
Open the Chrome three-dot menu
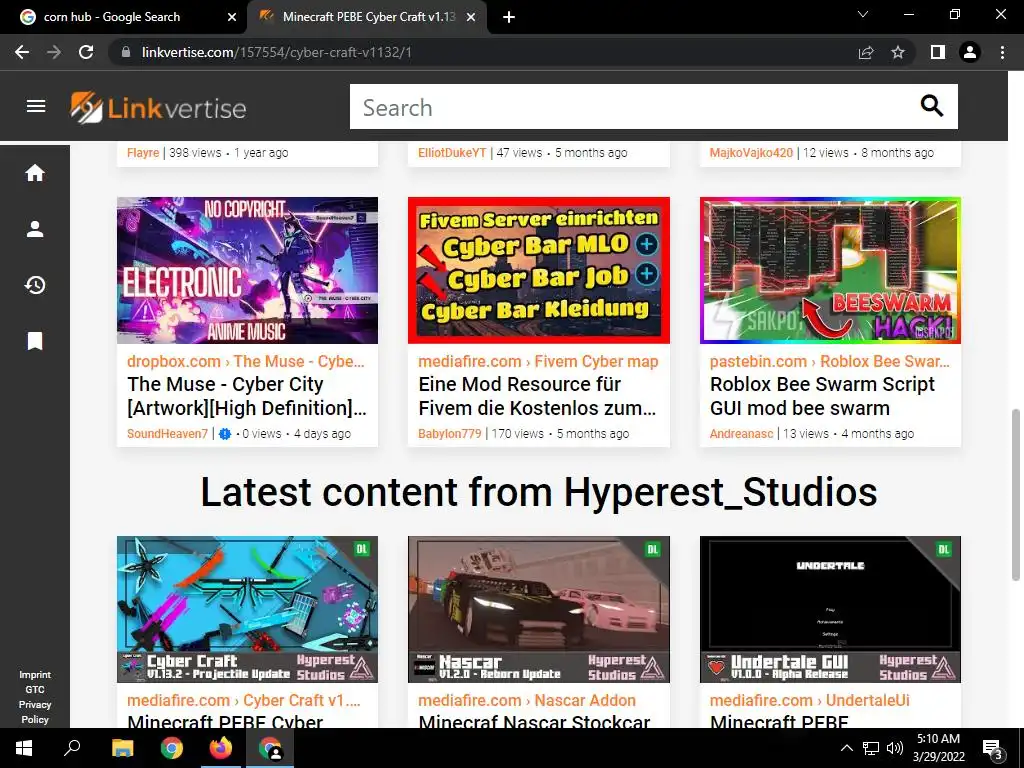pos(1002,52)
